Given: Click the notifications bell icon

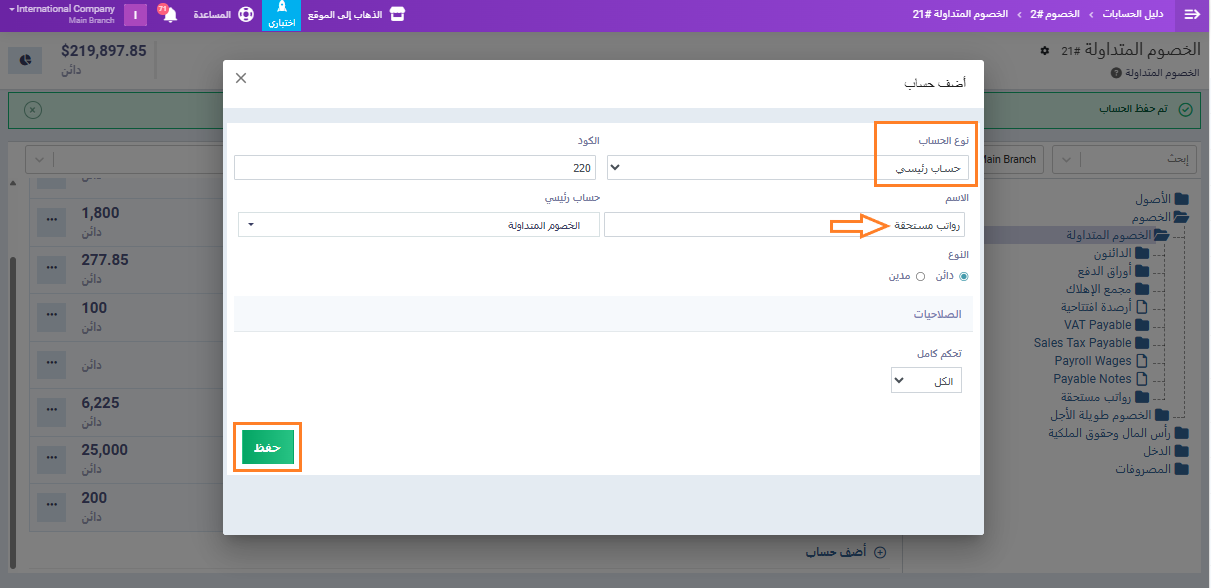Looking at the screenshot, I should (169, 15).
